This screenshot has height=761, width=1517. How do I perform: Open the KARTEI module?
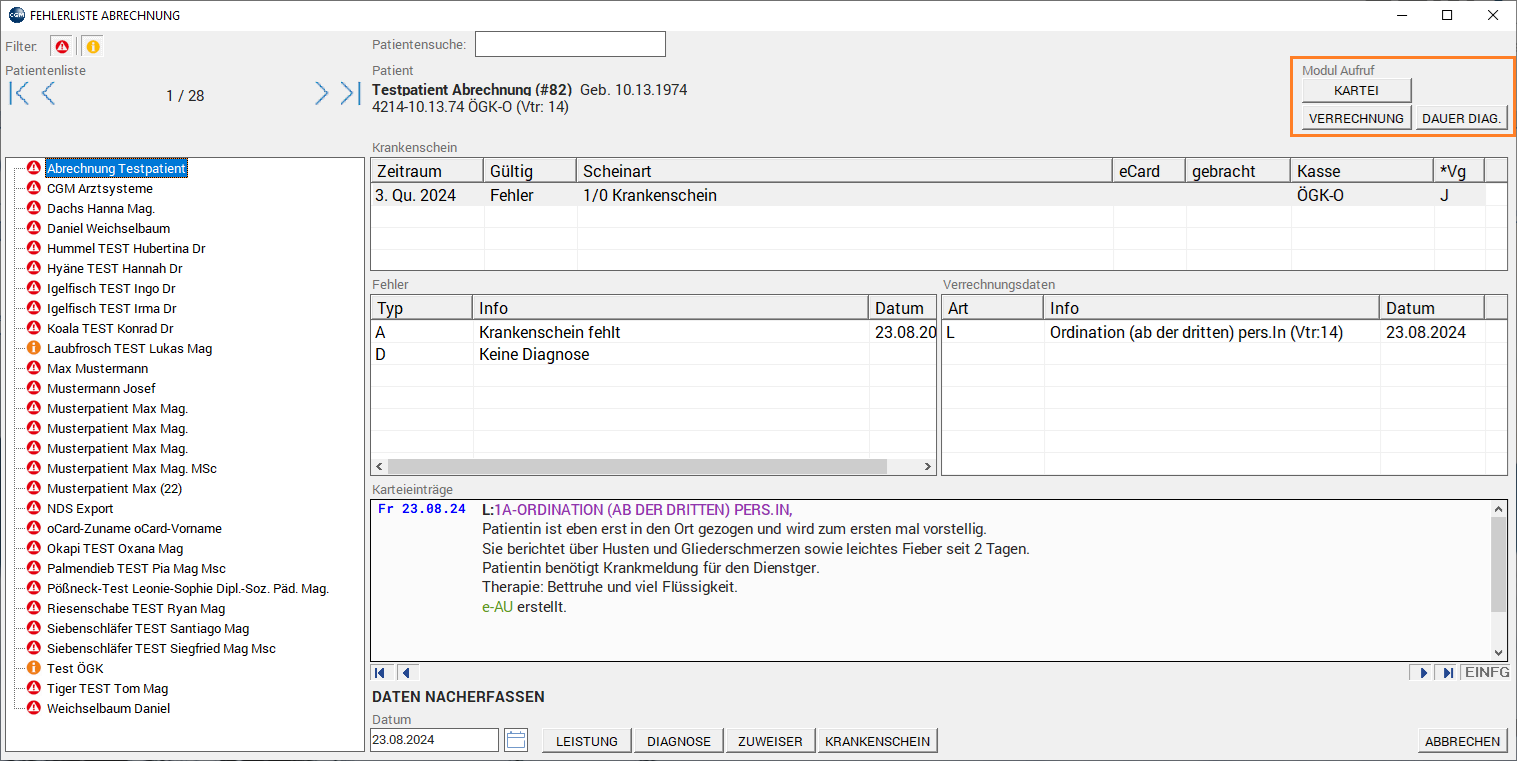point(1356,90)
